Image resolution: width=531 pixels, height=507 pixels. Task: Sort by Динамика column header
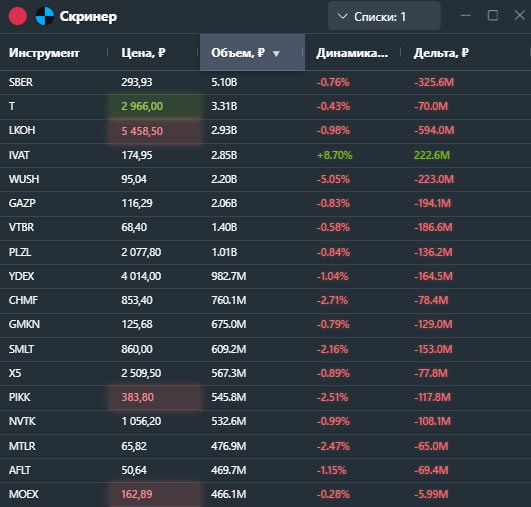coord(352,53)
